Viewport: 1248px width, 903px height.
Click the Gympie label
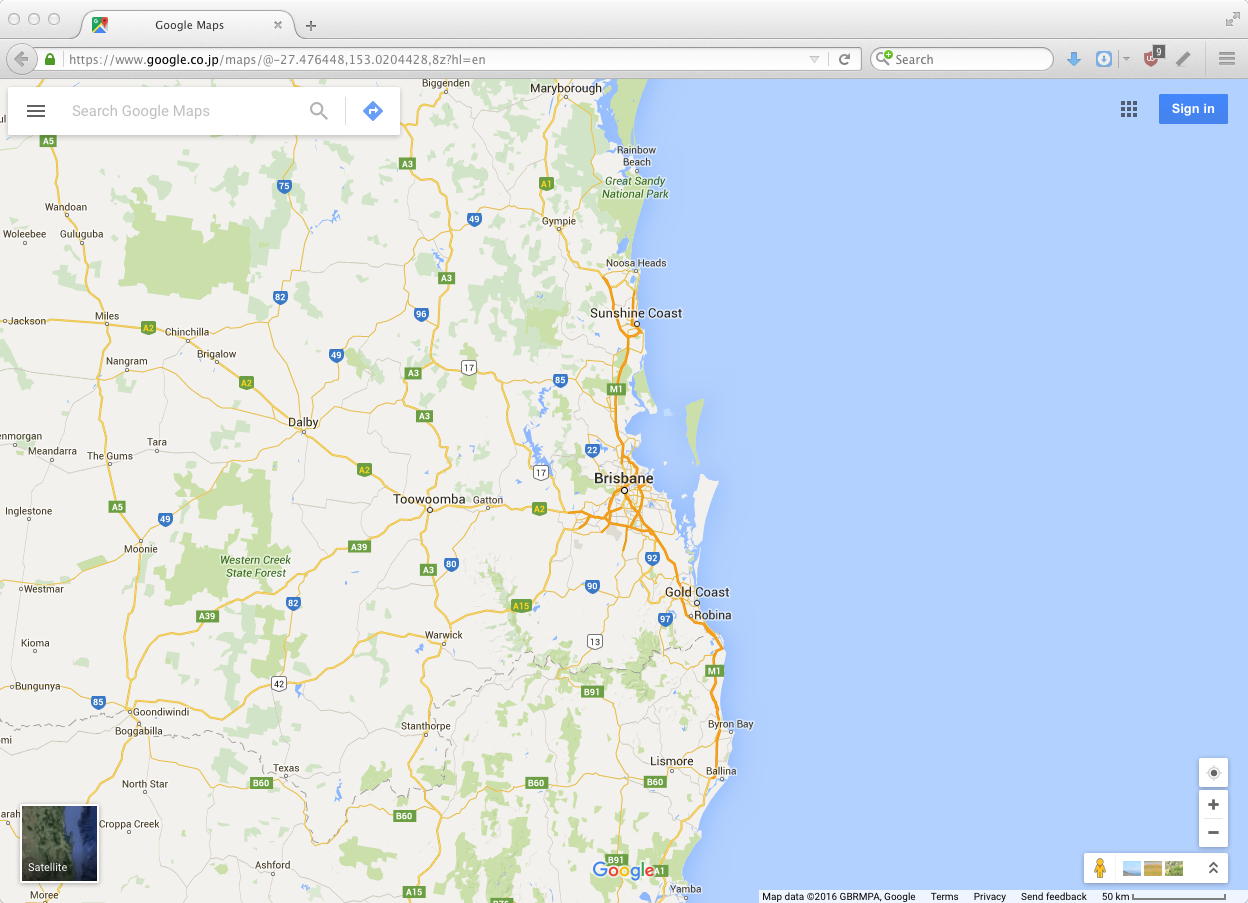coord(559,221)
